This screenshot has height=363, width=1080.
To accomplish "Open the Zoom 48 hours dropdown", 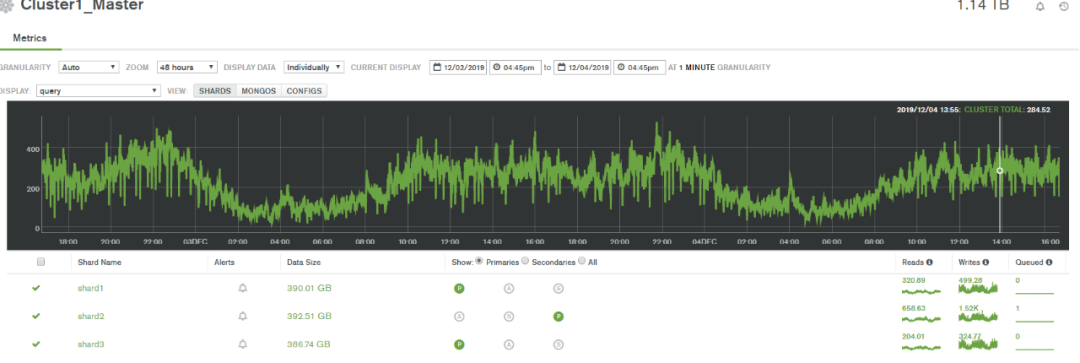I will point(187,68).
